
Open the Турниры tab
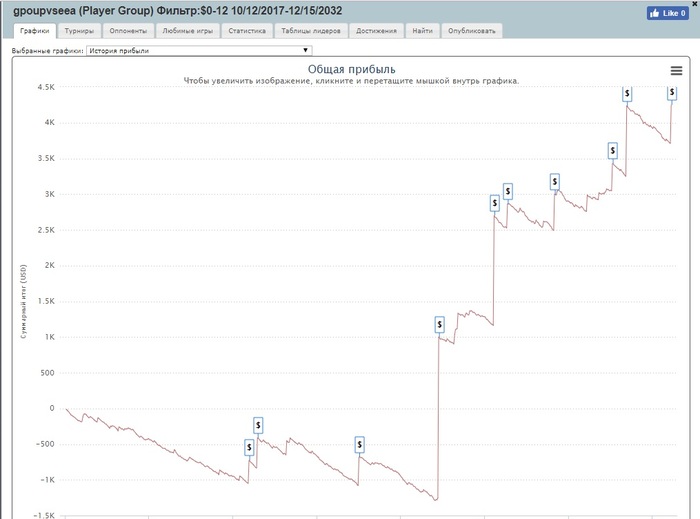[79, 31]
